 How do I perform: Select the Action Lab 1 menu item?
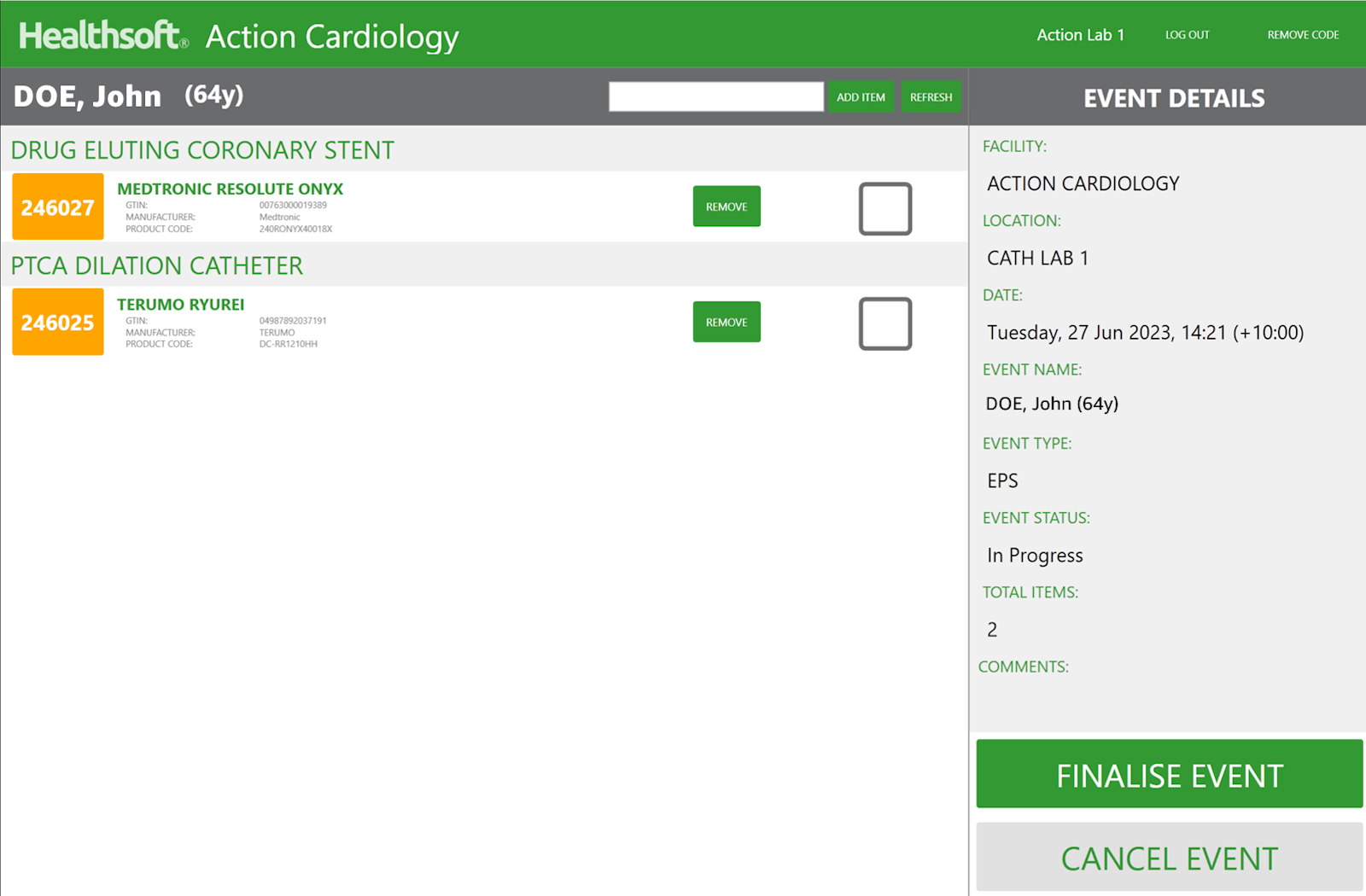click(1079, 35)
